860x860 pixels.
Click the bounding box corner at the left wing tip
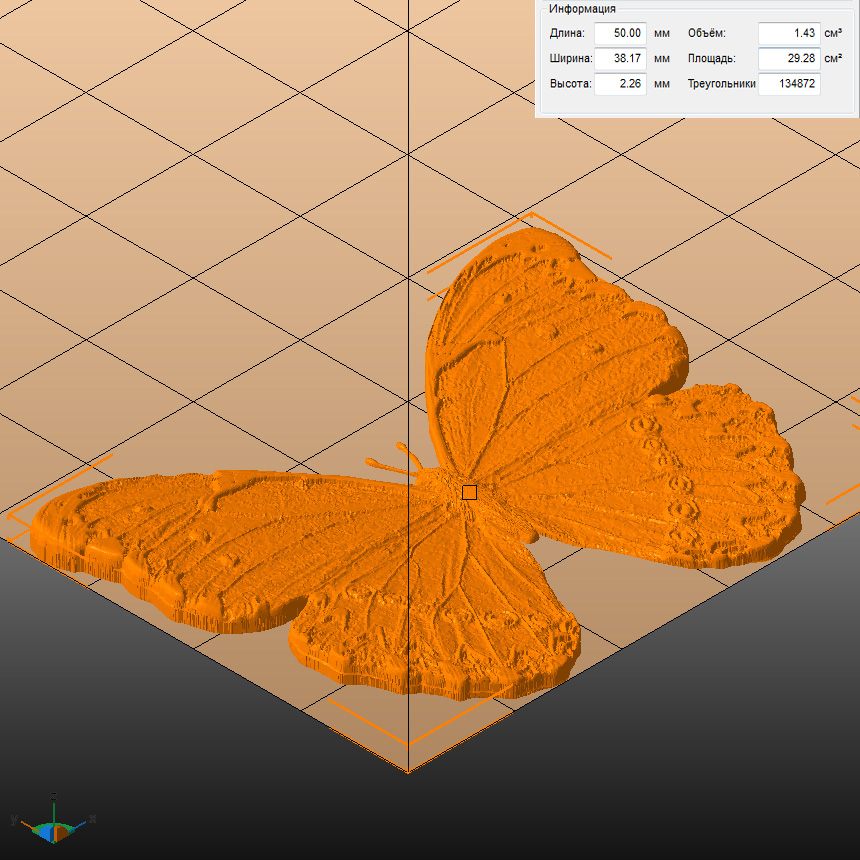tap(12, 517)
